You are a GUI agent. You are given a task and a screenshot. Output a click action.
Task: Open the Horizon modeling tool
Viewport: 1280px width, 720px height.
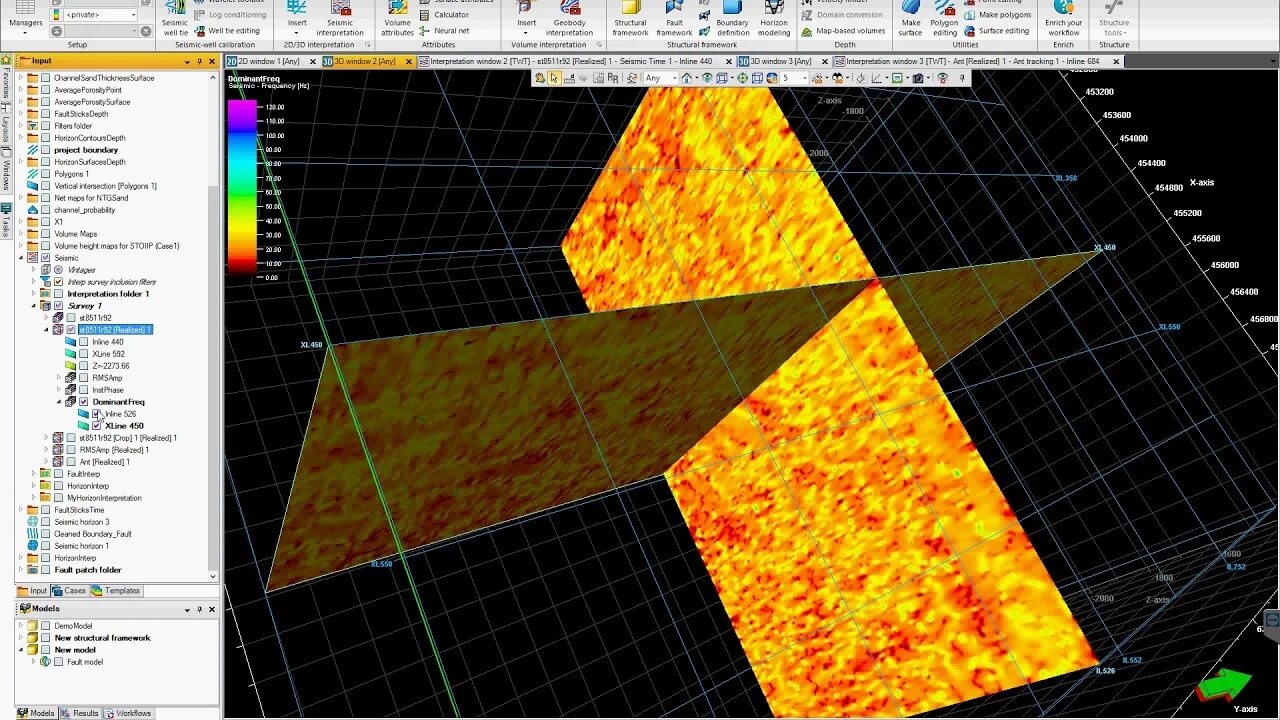click(774, 19)
